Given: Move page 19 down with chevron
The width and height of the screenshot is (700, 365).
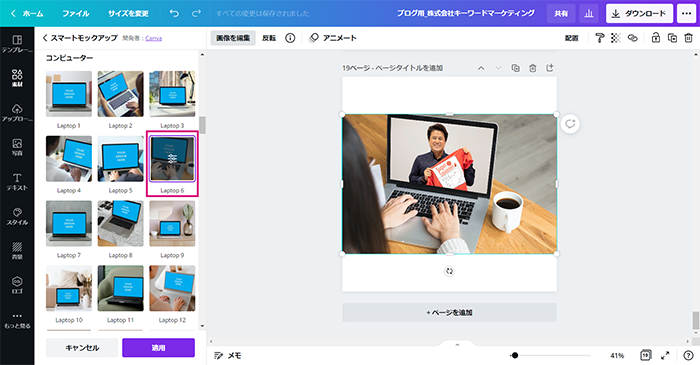Looking at the screenshot, I should click(x=498, y=68).
